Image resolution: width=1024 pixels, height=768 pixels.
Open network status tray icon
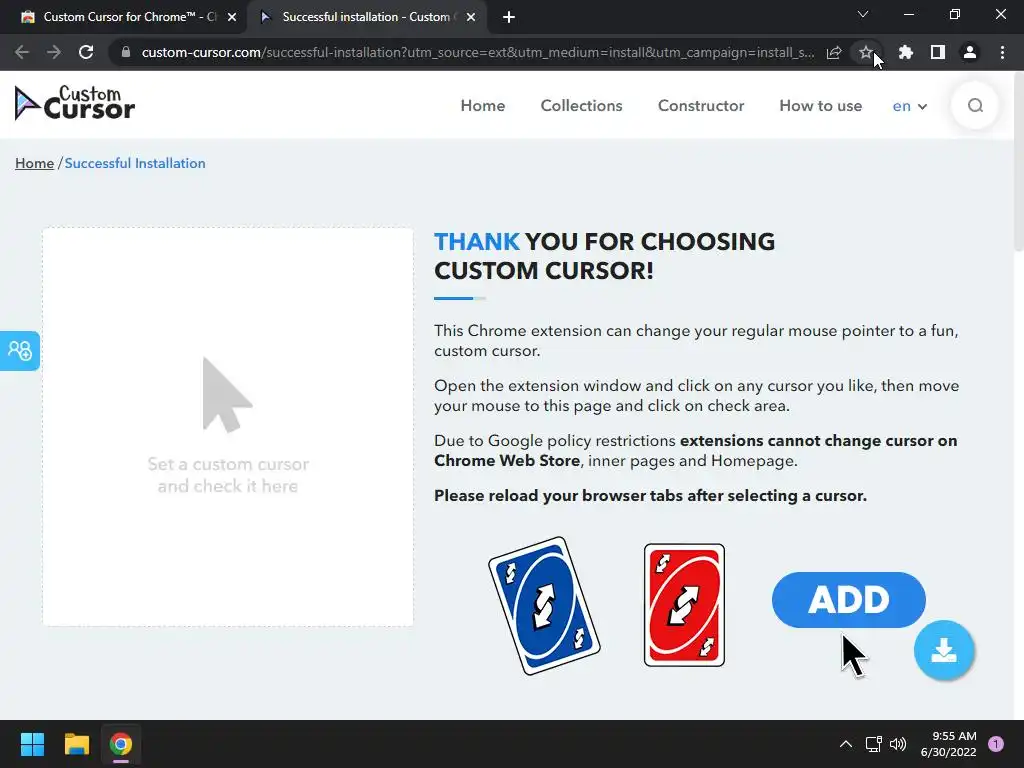pos(873,744)
